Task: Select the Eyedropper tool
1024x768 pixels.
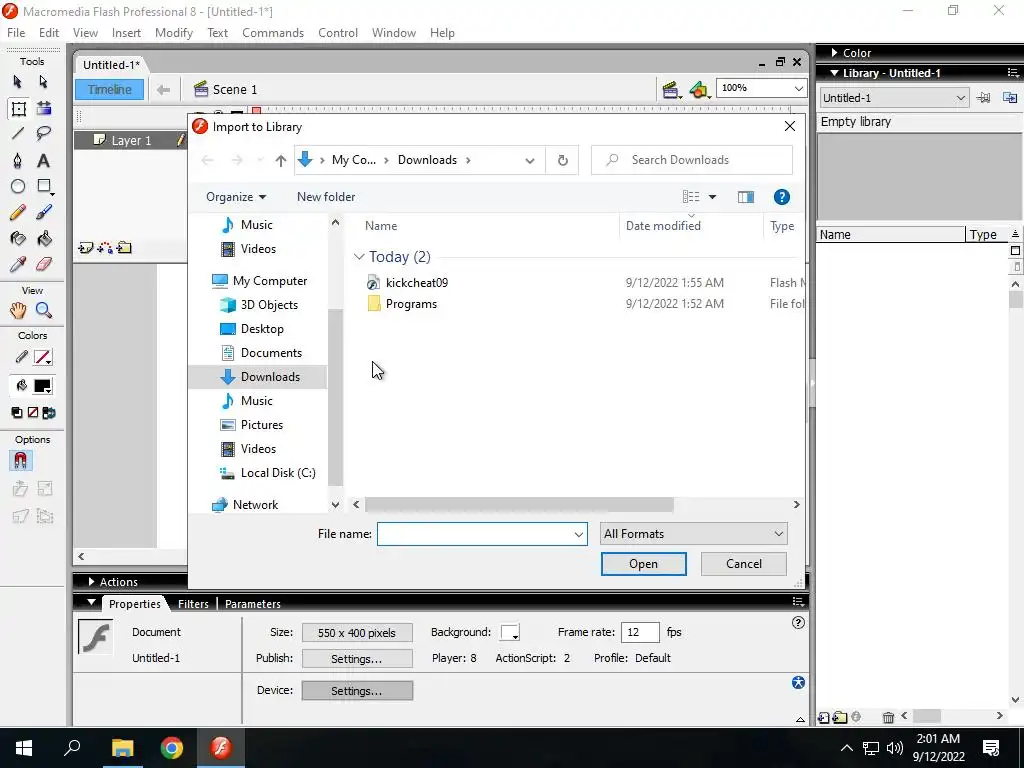Action: click(18, 264)
